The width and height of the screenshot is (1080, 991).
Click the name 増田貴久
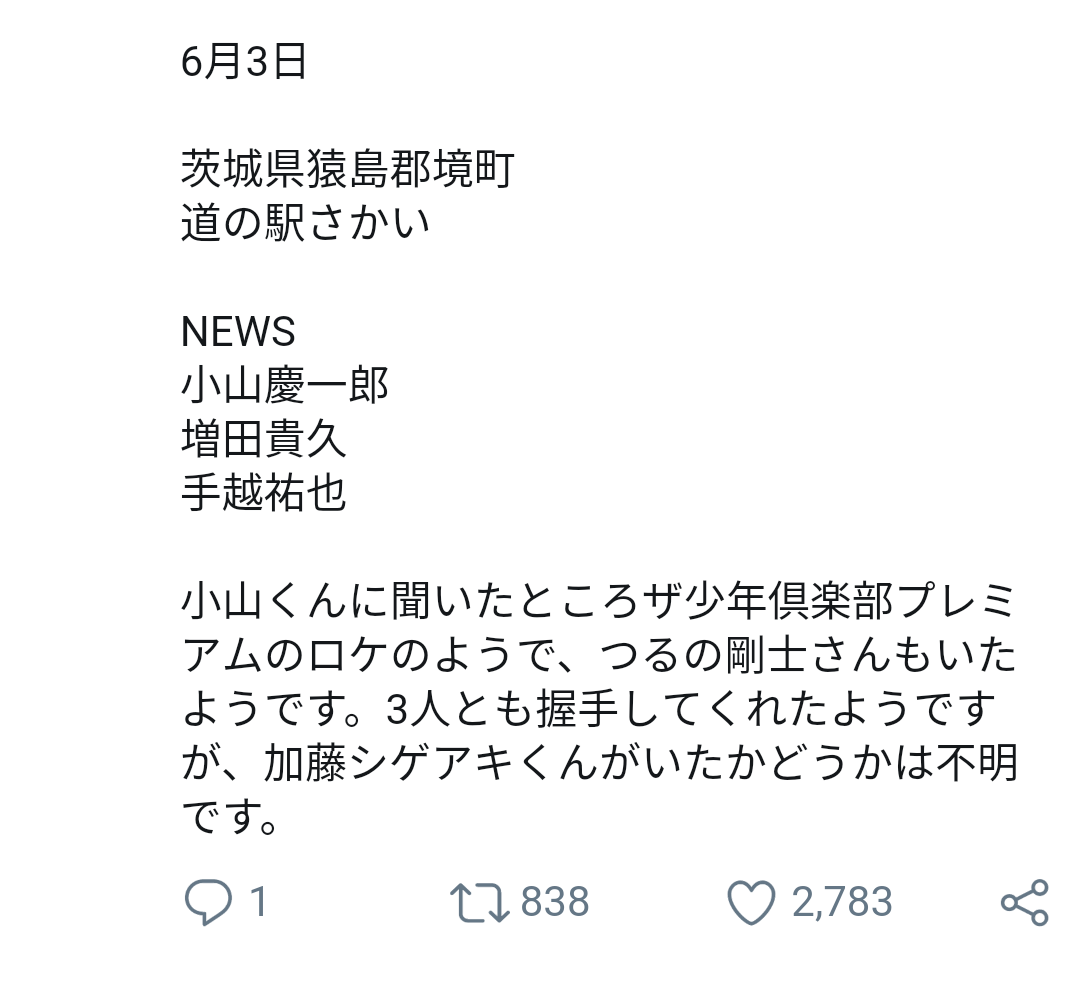click(x=264, y=439)
